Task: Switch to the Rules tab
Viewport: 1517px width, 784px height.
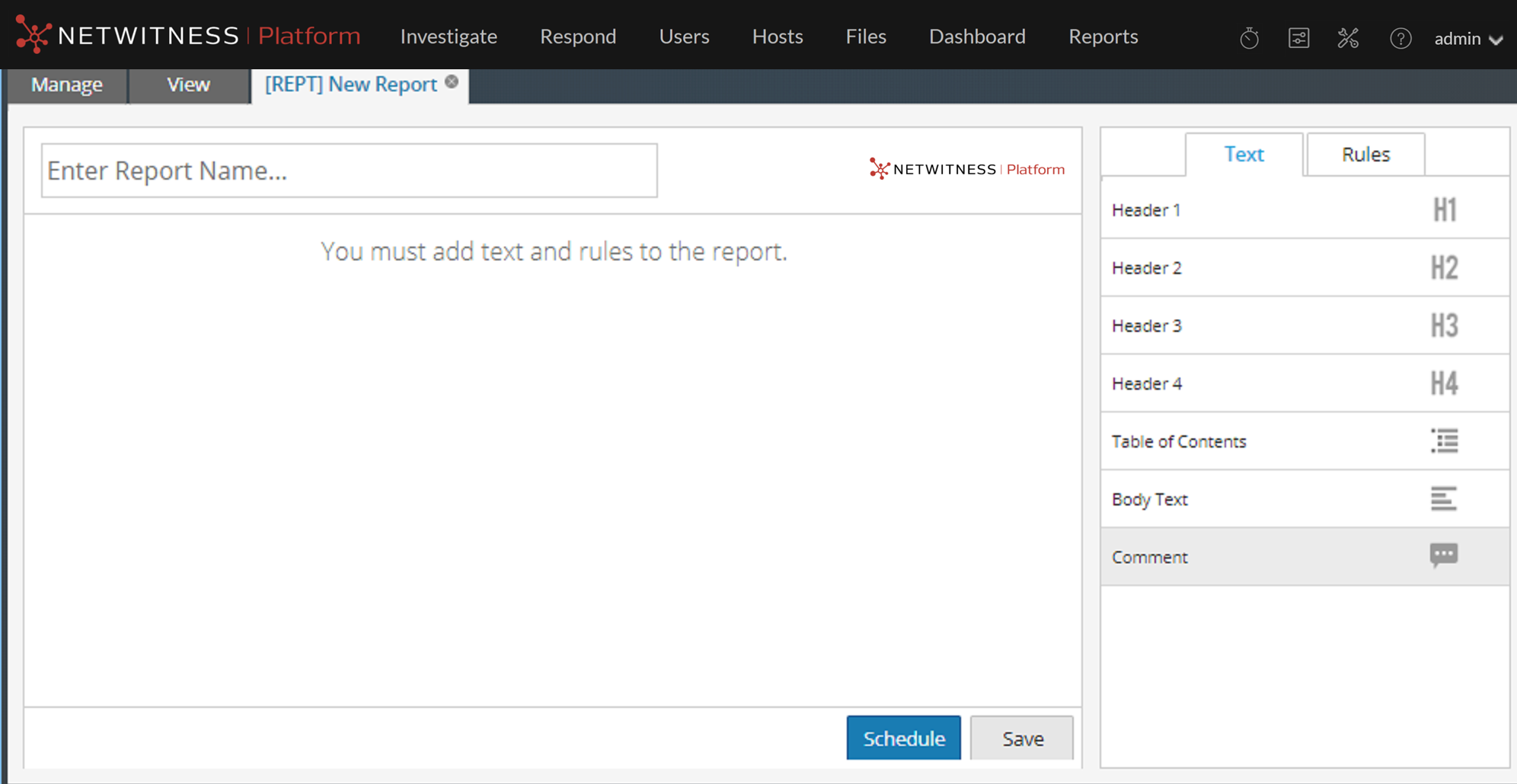Action: [x=1365, y=155]
